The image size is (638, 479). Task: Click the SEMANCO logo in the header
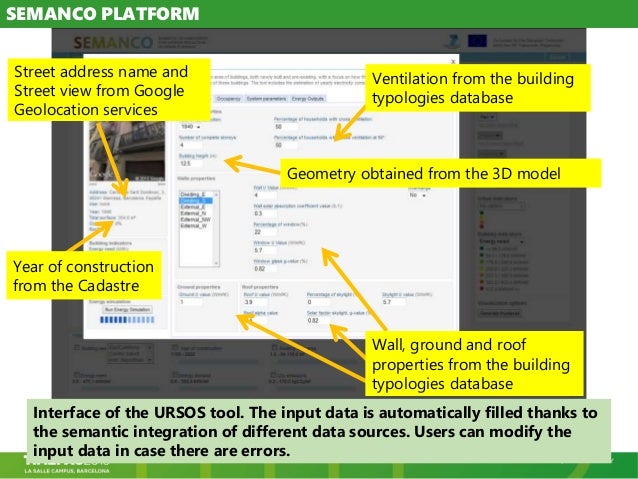tap(113, 42)
